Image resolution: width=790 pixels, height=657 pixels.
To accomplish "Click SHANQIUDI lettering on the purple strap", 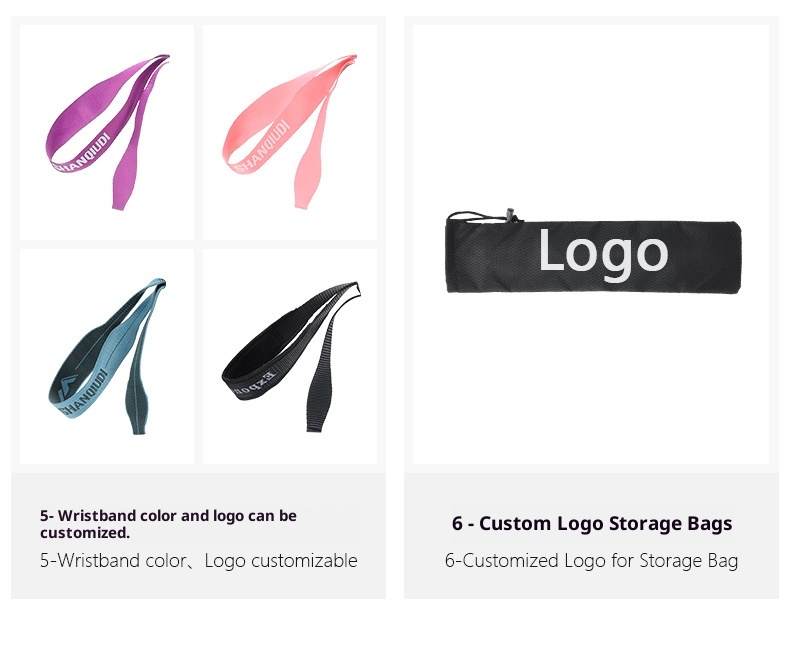I will coord(81,153).
